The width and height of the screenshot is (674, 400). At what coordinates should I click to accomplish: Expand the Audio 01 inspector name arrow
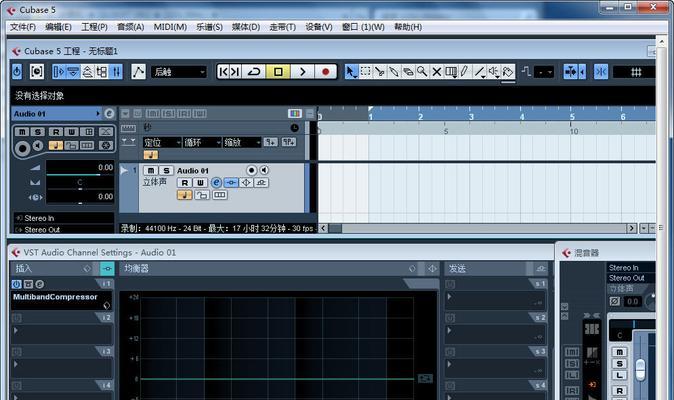click(x=98, y=113)
